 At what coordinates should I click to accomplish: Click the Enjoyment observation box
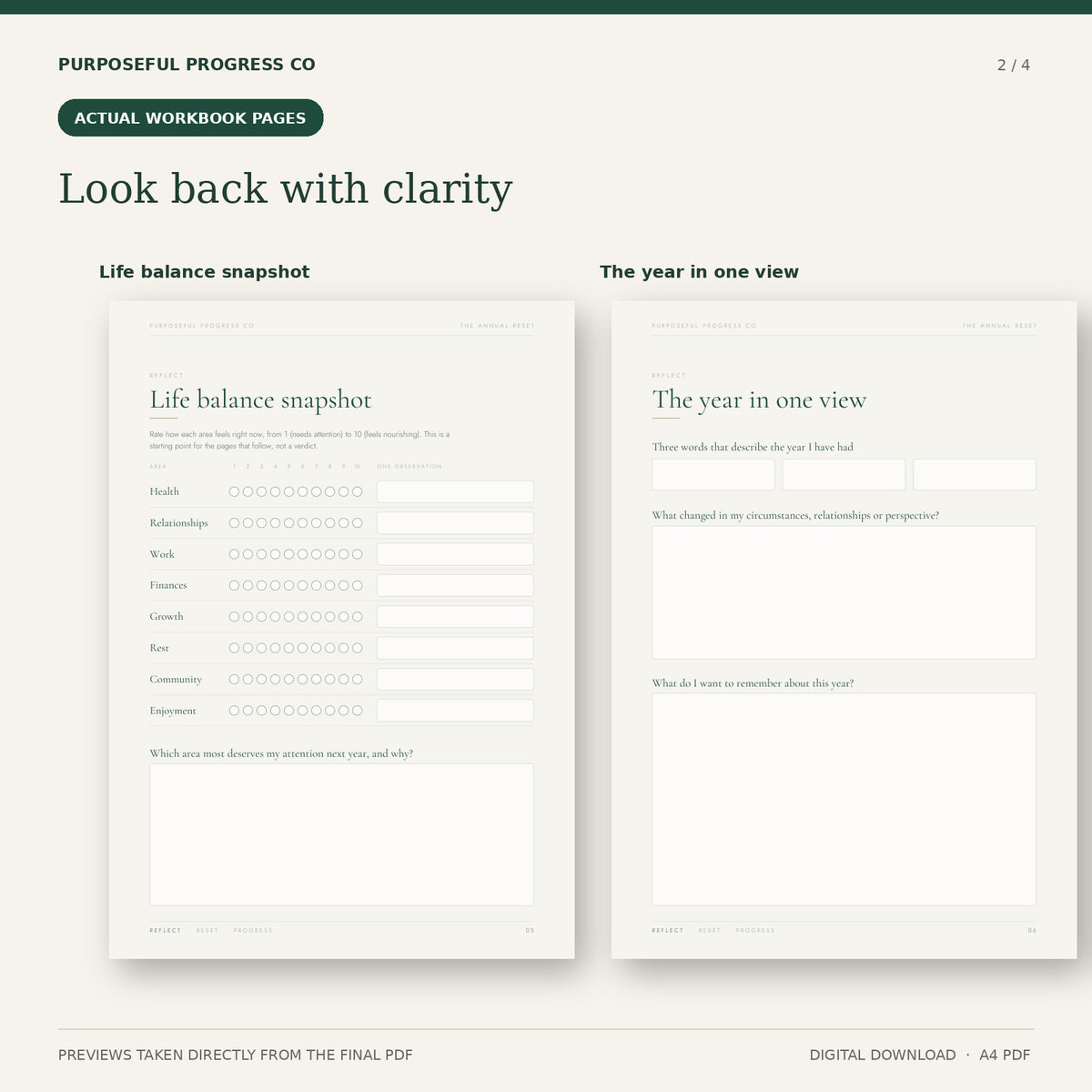[455, 711]
